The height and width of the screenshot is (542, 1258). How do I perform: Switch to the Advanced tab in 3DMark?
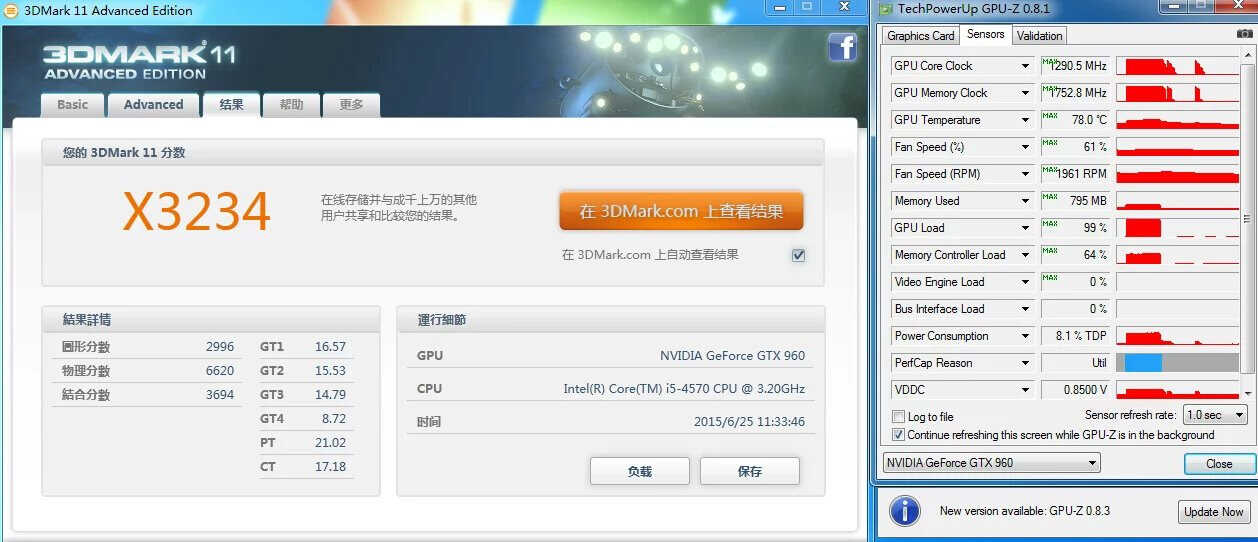coord(153,104)
